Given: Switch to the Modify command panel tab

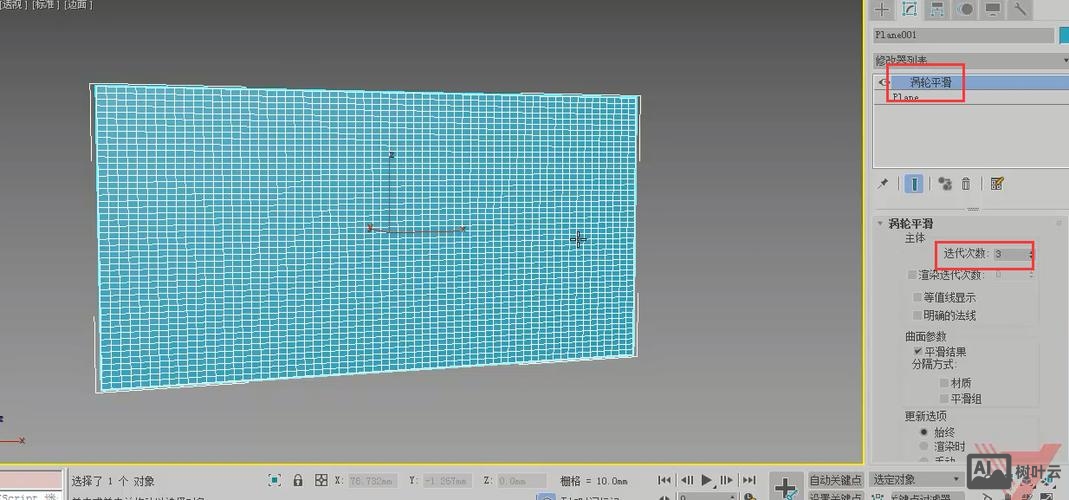Looking at the screenshot, I should click(x=909, y=9).
